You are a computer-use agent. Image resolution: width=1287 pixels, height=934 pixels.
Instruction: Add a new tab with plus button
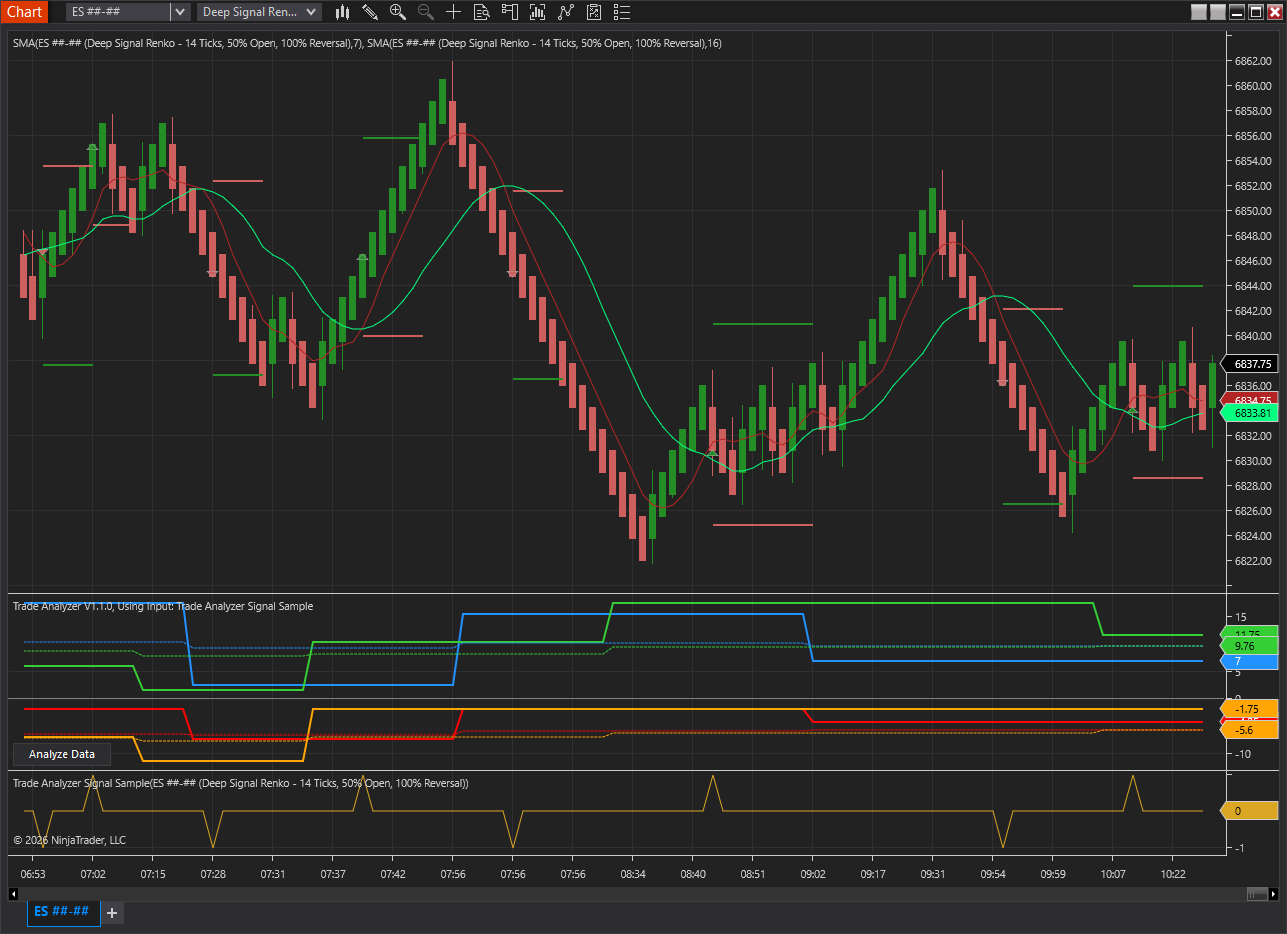[112, 913]
